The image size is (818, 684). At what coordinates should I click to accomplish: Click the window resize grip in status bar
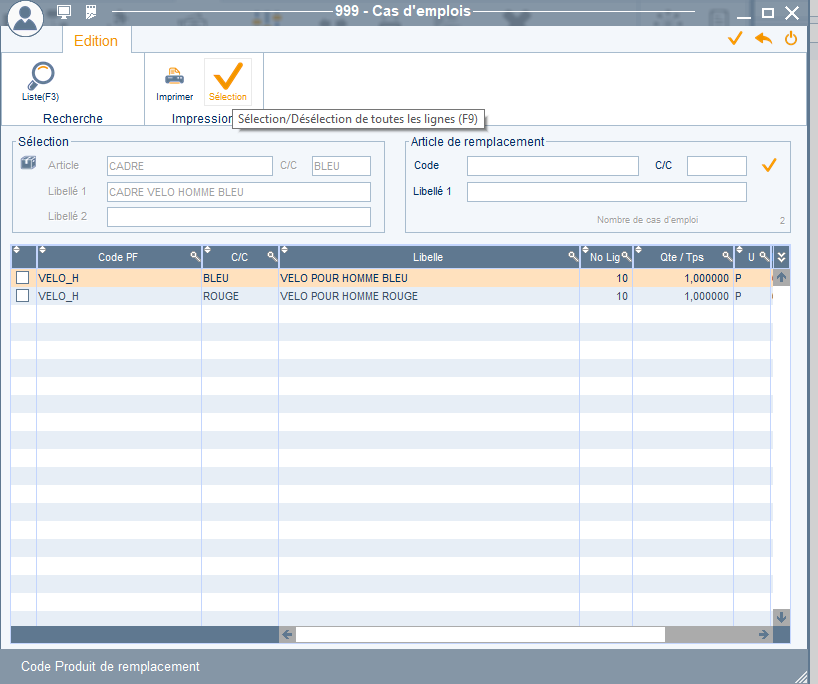pos(801,677)
